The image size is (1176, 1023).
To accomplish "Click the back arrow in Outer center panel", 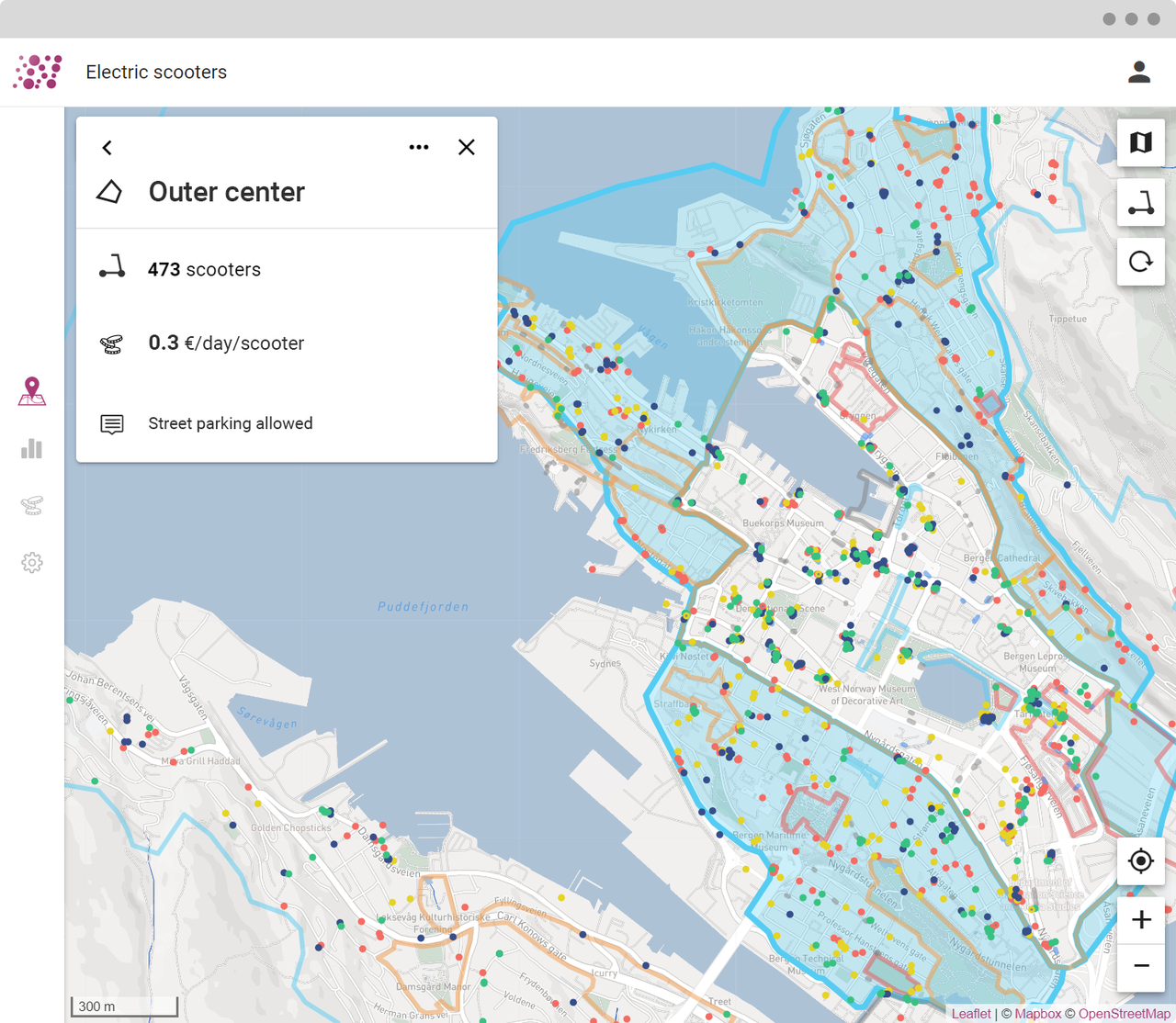I will [107, 148].
